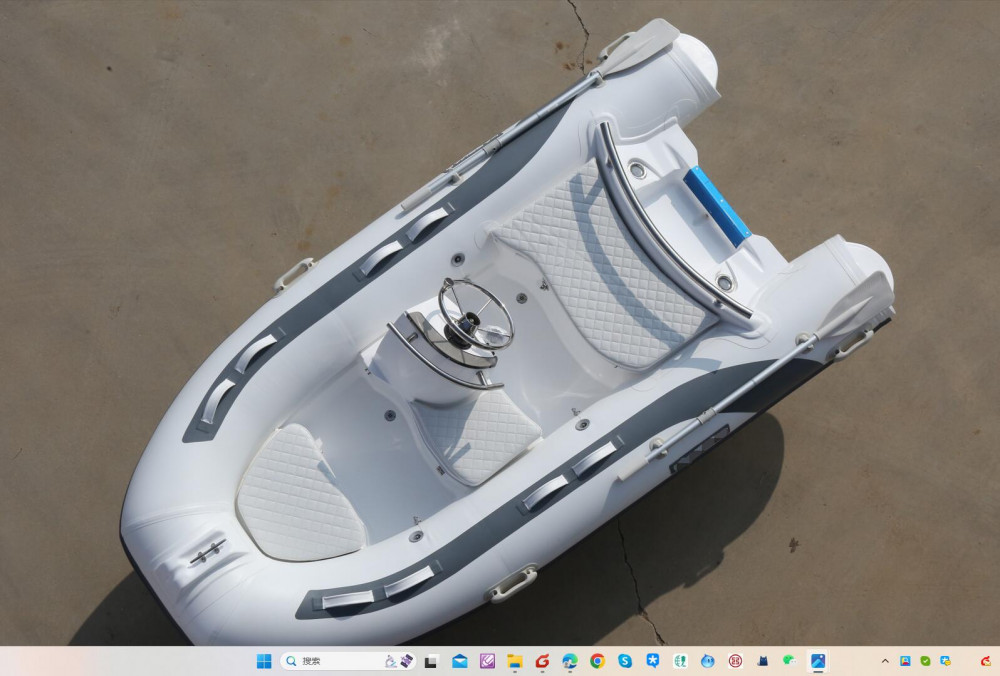Open the green WeChat icon

tap(790, 661)
